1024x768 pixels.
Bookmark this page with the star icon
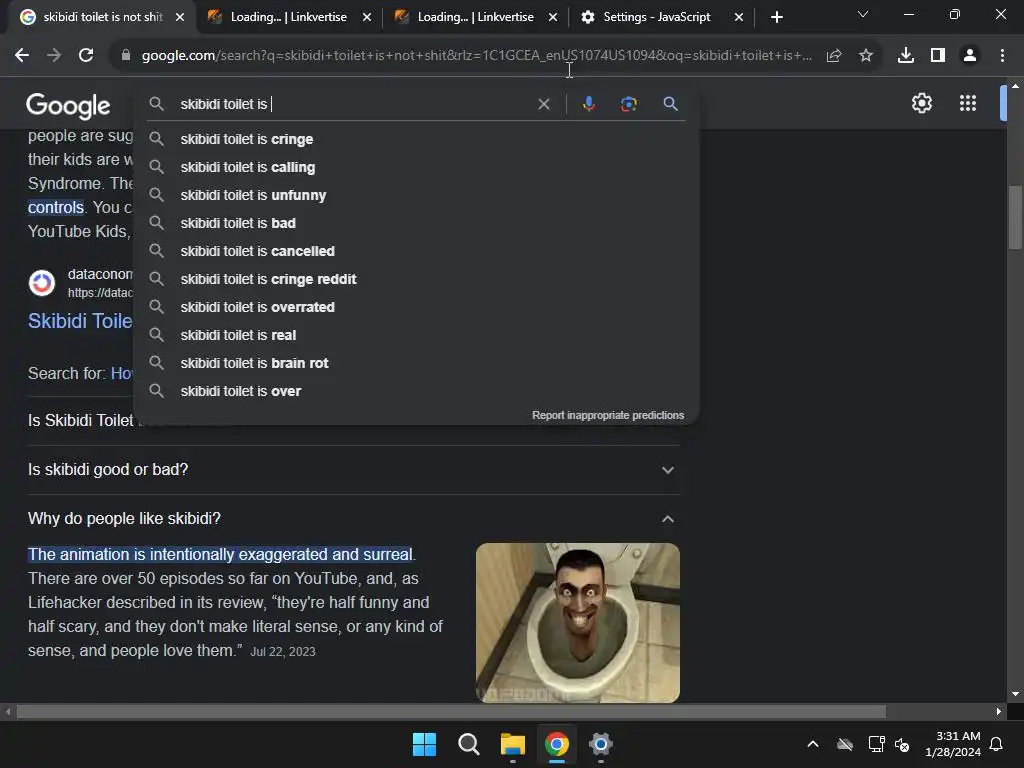[866, 56]
